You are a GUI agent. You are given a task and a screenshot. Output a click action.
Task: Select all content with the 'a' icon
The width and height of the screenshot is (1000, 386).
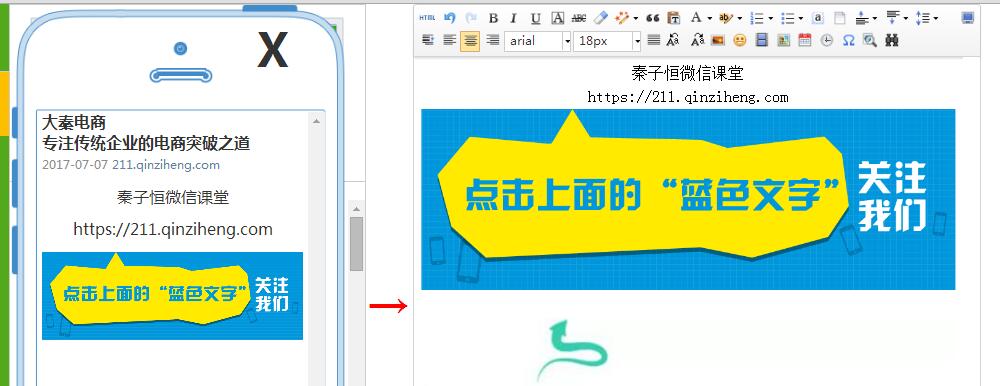(x=818, y=18)
